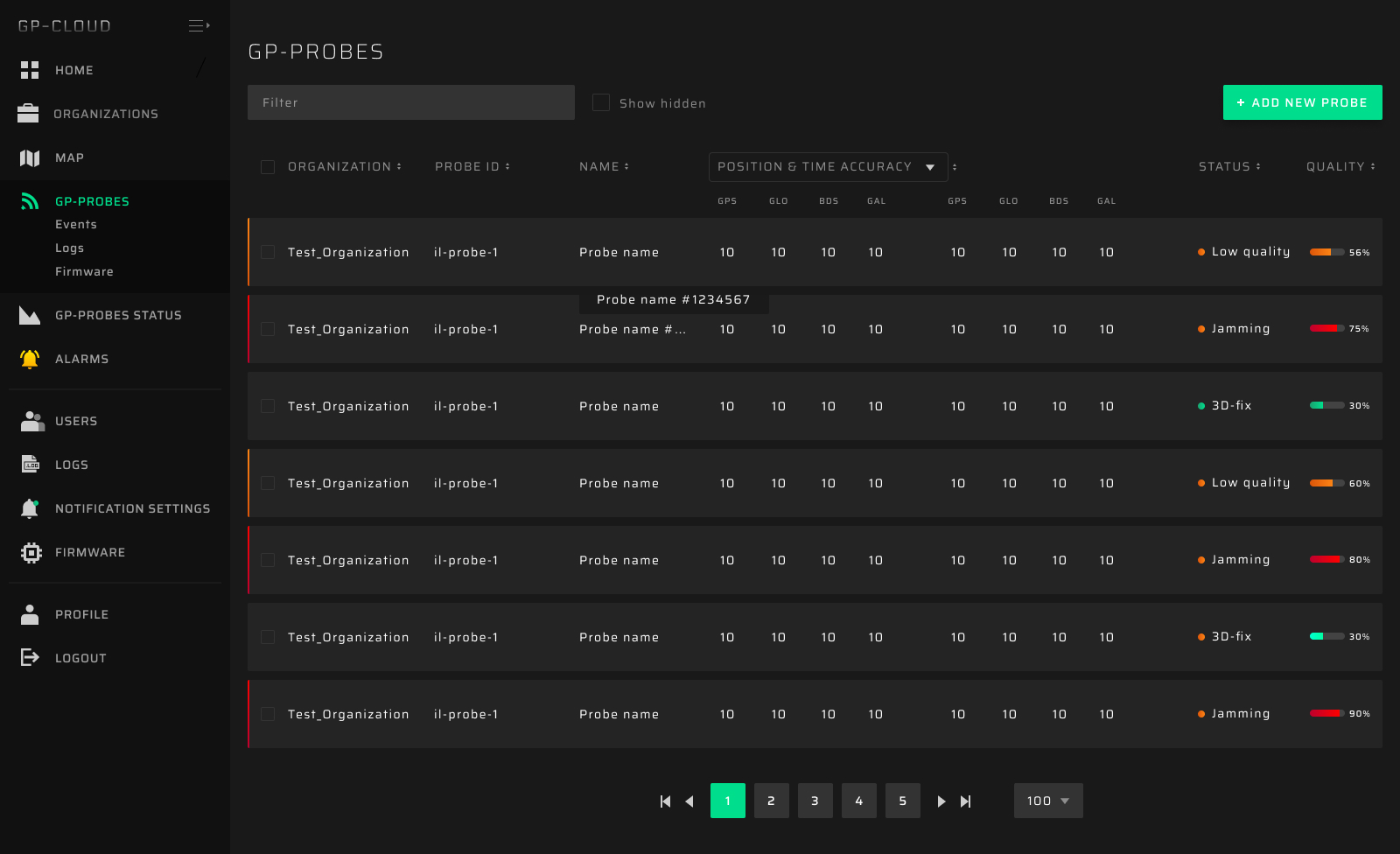Open the 100 rows-per-page dropdown
Viewport: 1400px width, 854px height.
[1047, 801]
